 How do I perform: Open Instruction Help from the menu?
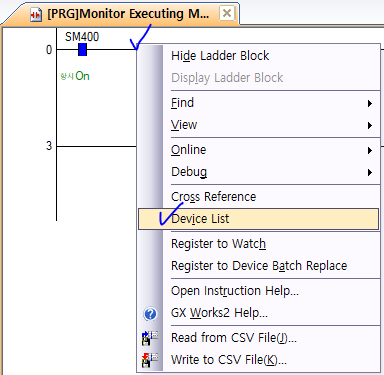click(x=259, y=291)
